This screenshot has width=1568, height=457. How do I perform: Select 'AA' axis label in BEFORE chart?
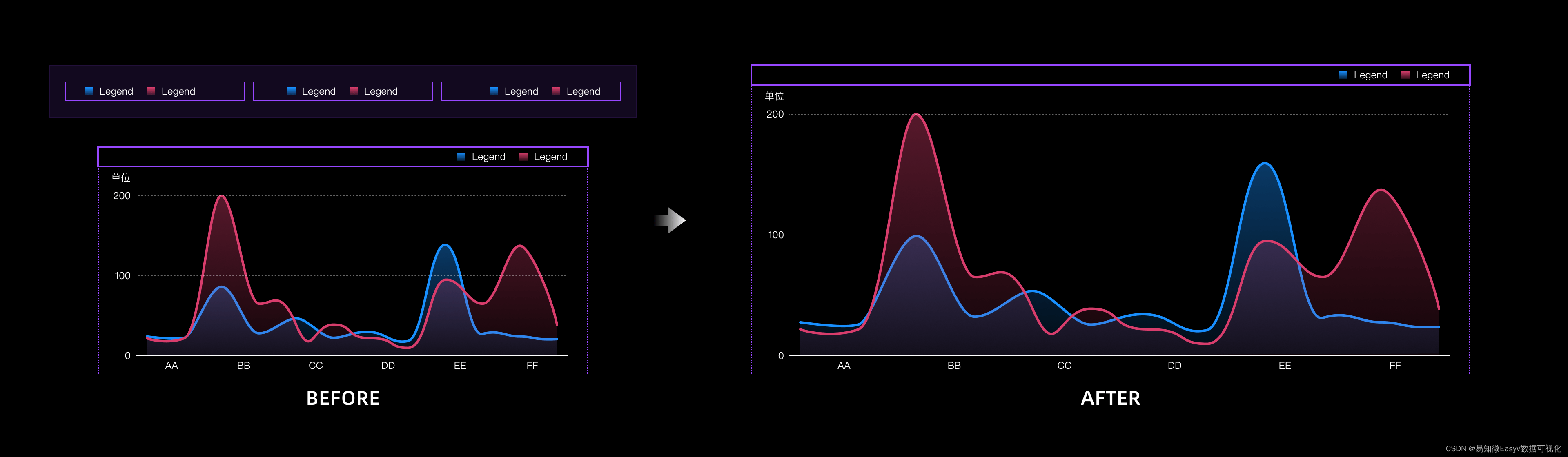171,365
